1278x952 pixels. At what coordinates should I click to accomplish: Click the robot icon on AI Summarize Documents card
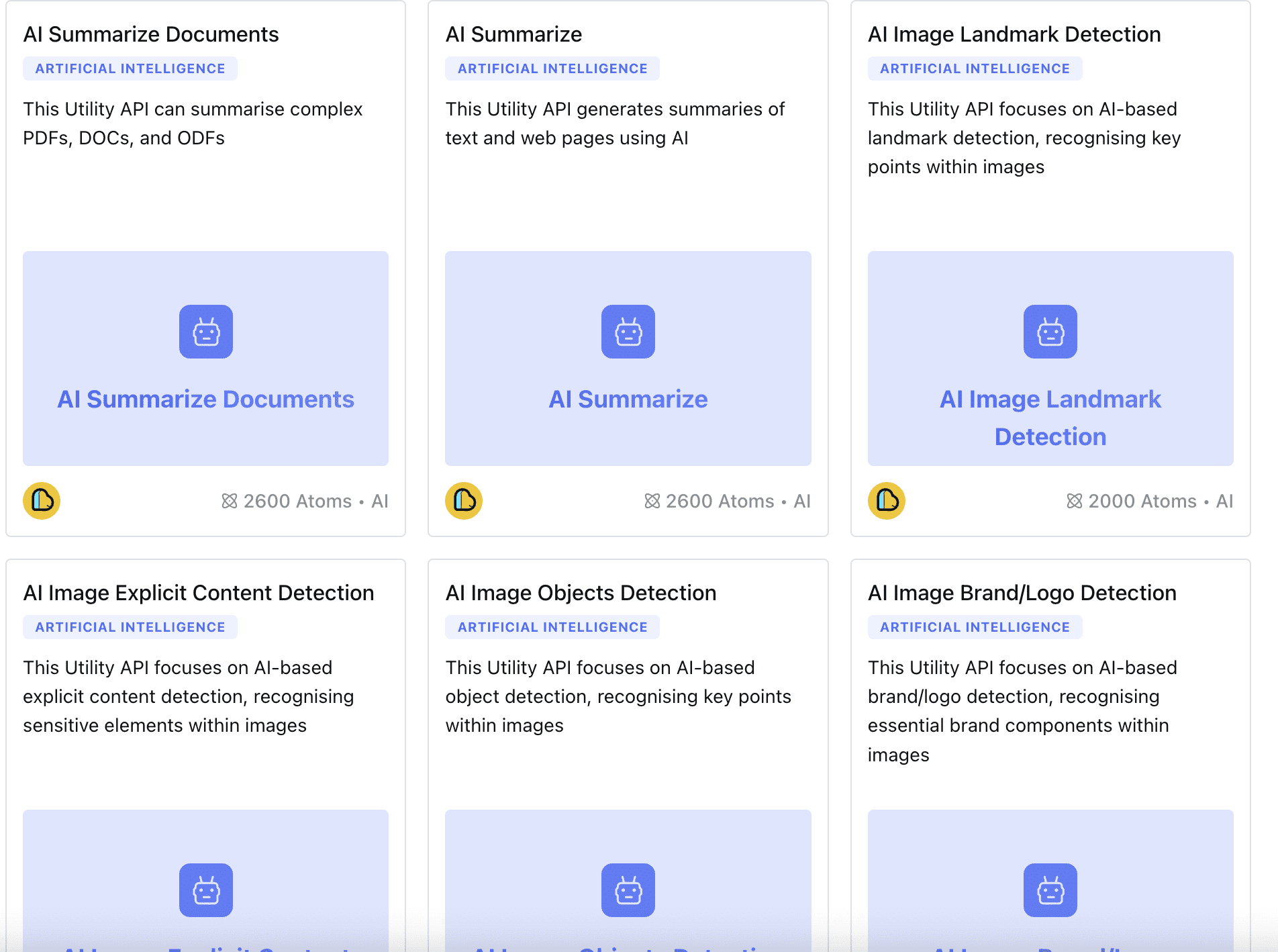tap(205, 332)
